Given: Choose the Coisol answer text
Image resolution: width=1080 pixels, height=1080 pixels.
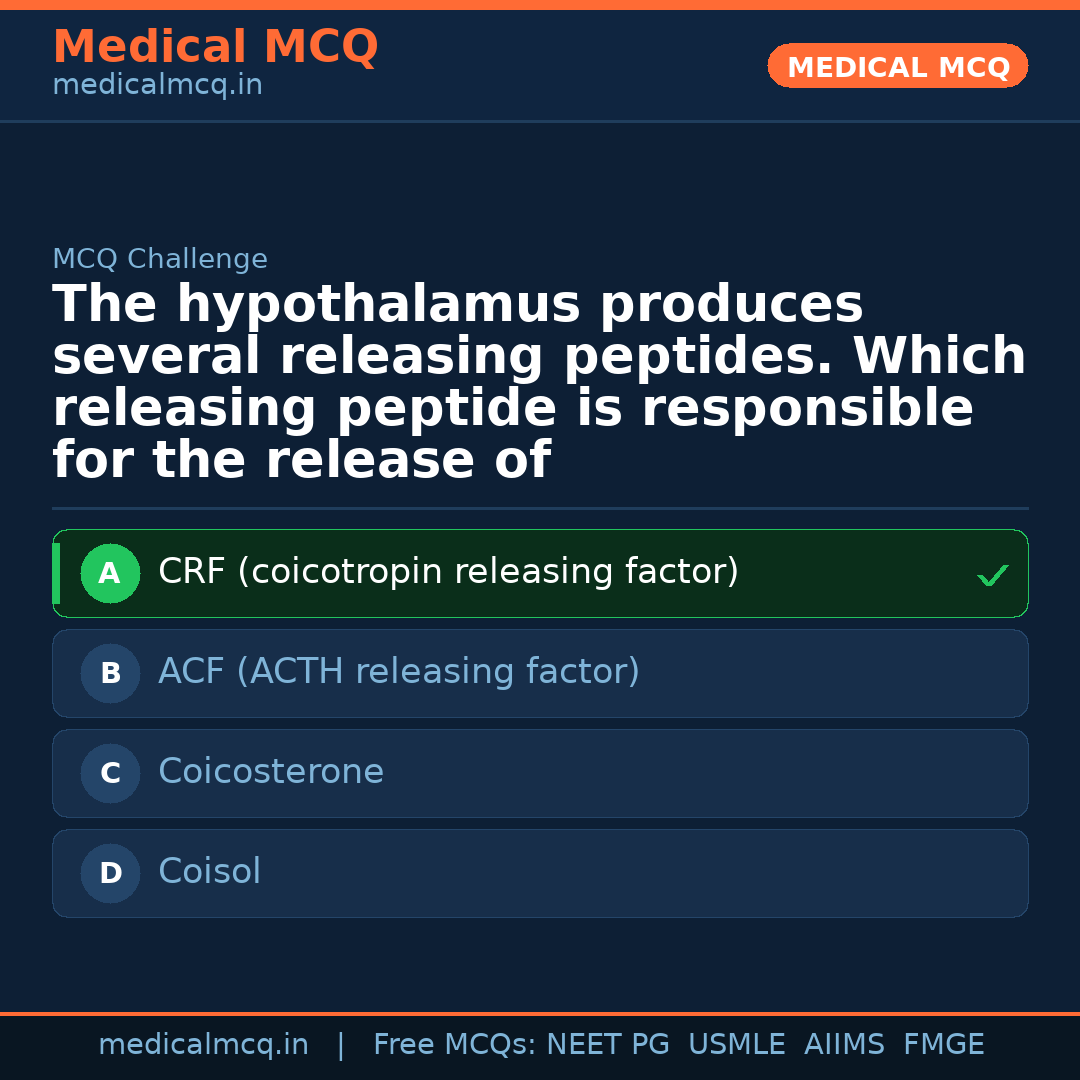Looking at the screenshot, I should (209, 872).
